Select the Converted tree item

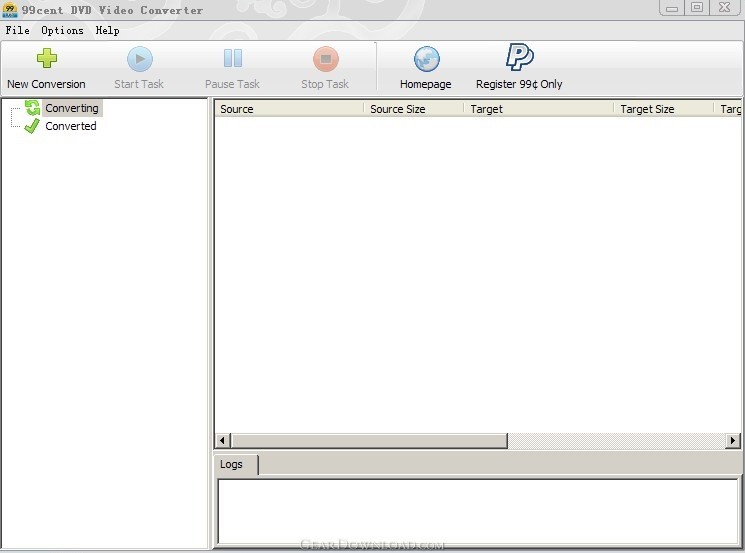(x=71, y=126)
